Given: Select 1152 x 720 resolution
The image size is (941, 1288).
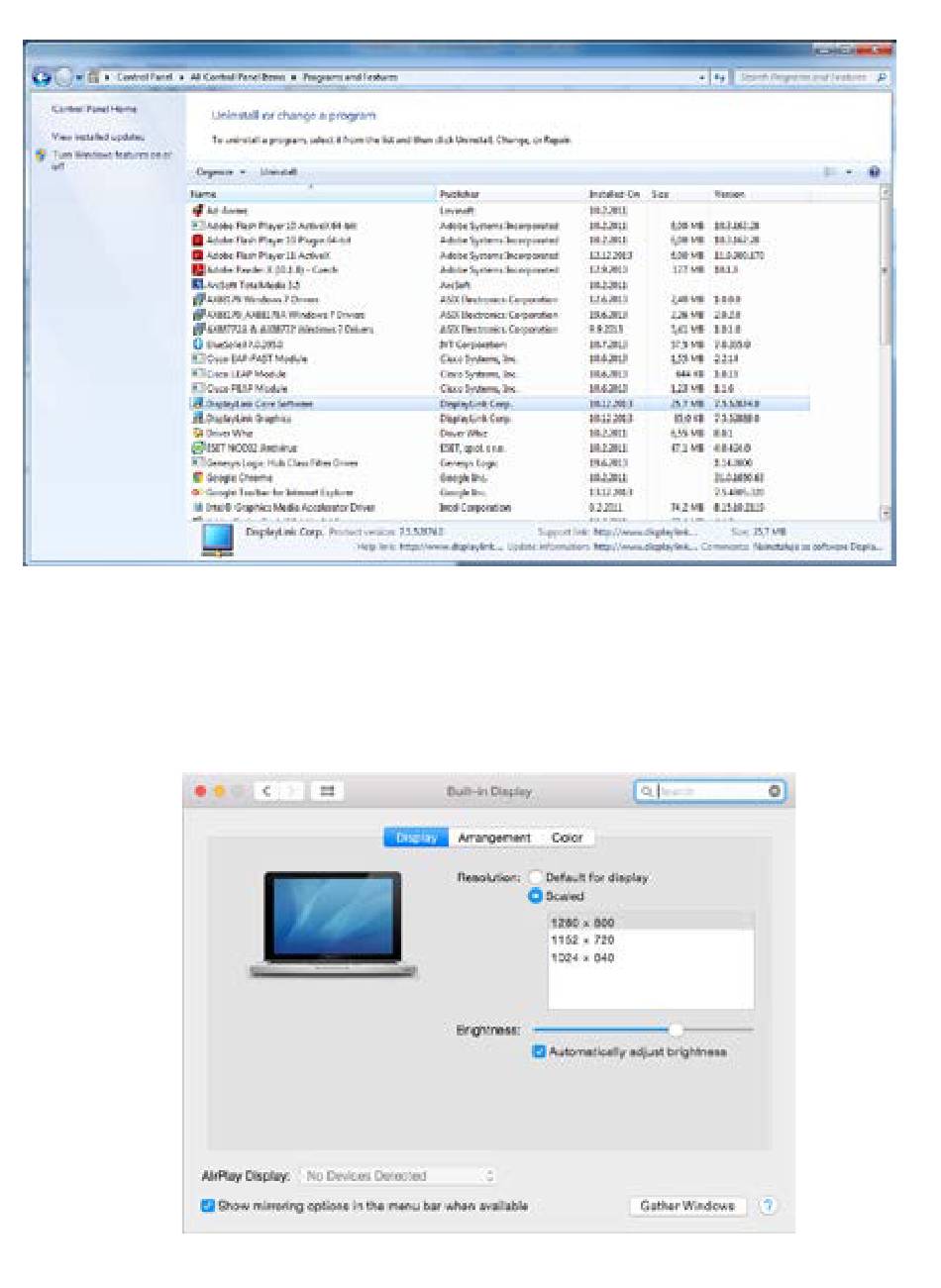Looking at the screenshot, I should point(651,940).
